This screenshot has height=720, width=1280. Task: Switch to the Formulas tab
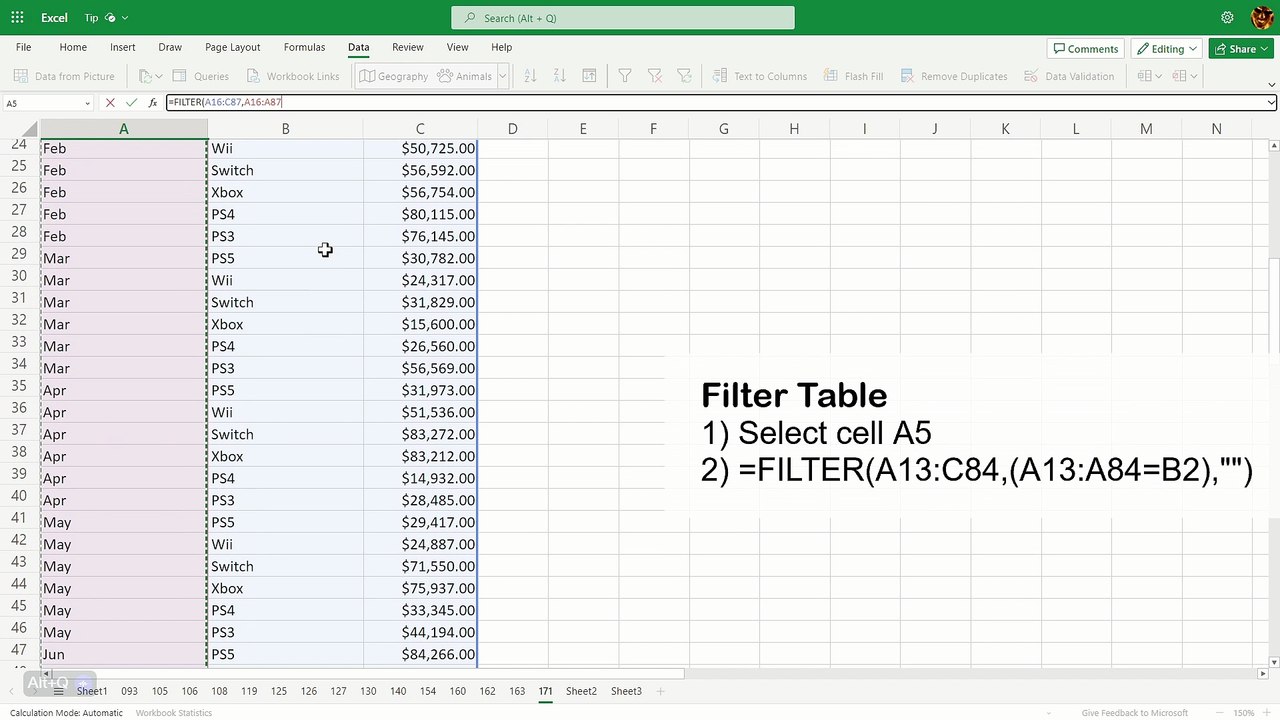point(304,47)
